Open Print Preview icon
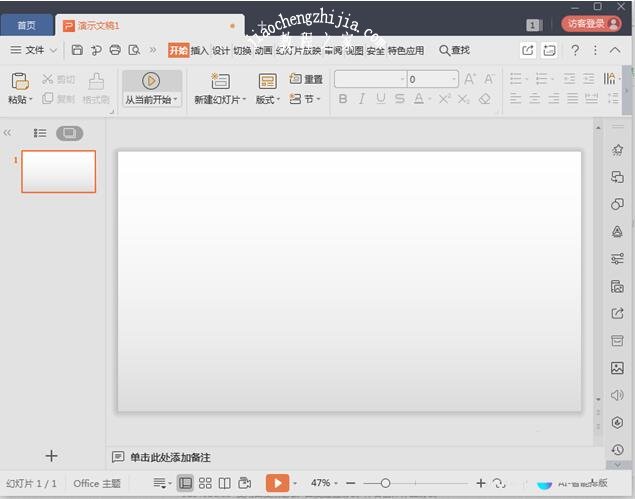 (134, 50)
